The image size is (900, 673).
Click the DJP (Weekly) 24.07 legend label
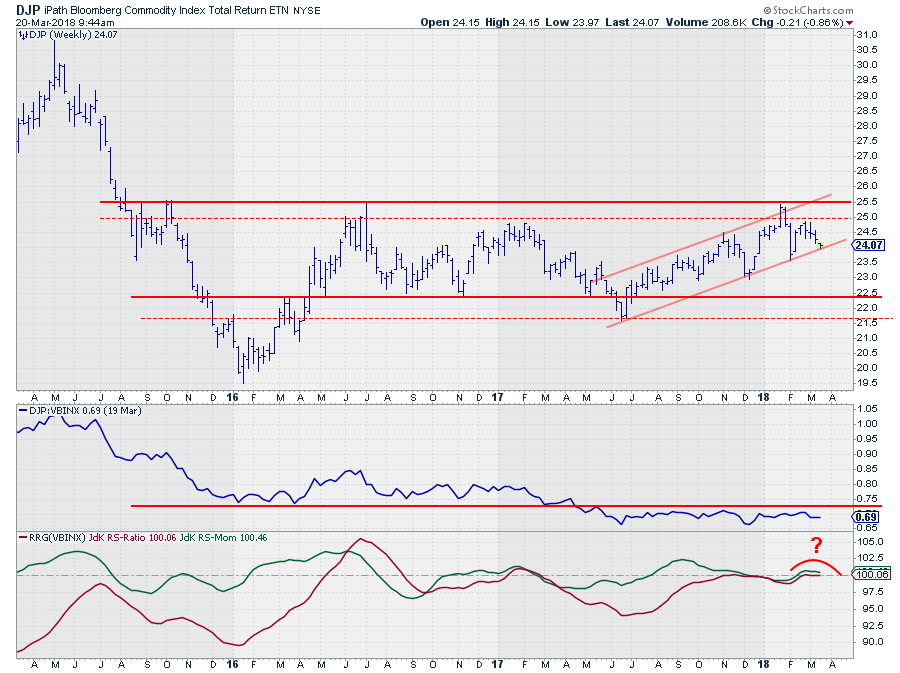click(x=73, y=35)
